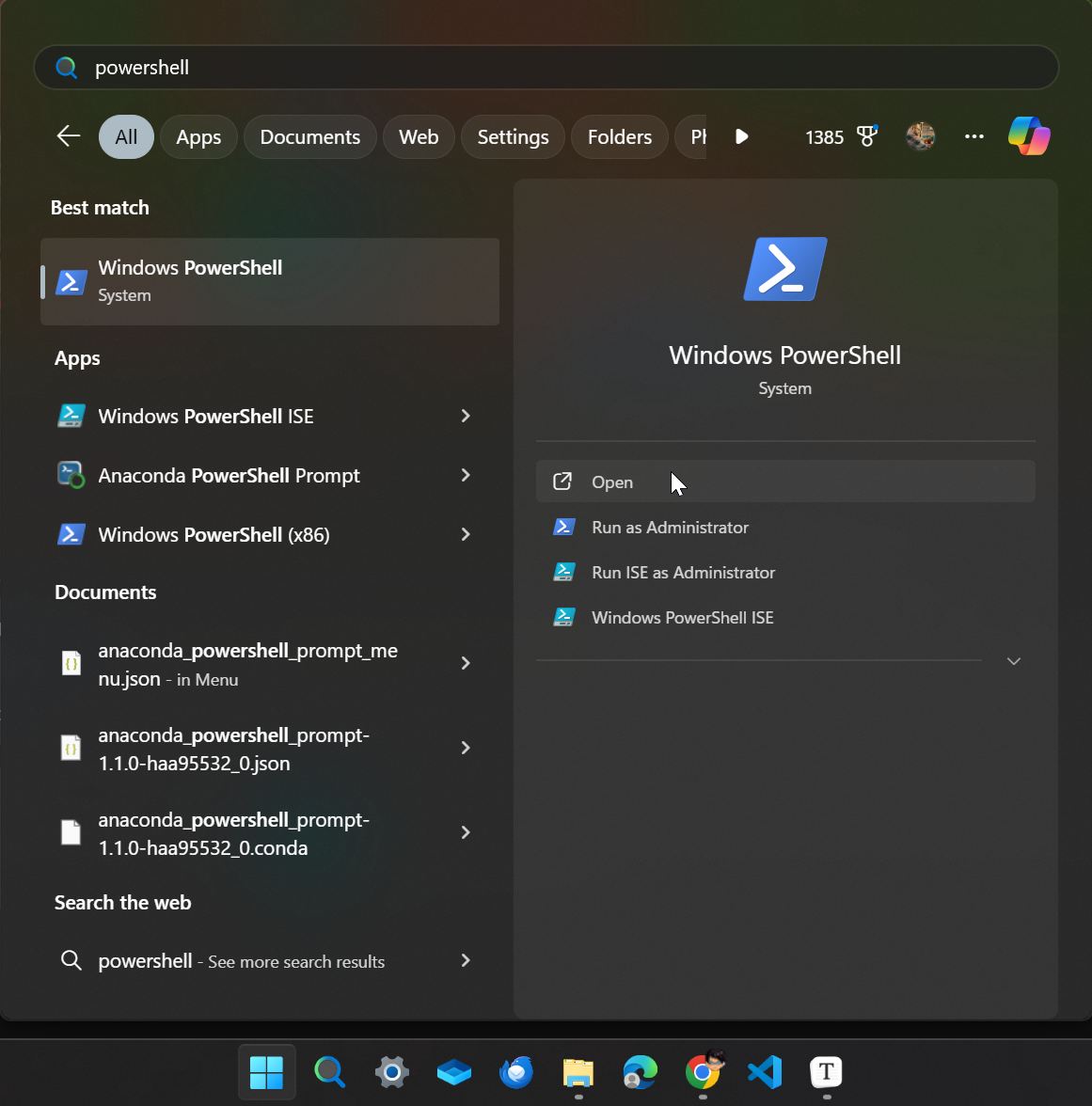The height and width of the screenshot is (1106, 1092).
Task: Choose Run as Administrator
Action: pyautogui.click(x=786, y=527)
